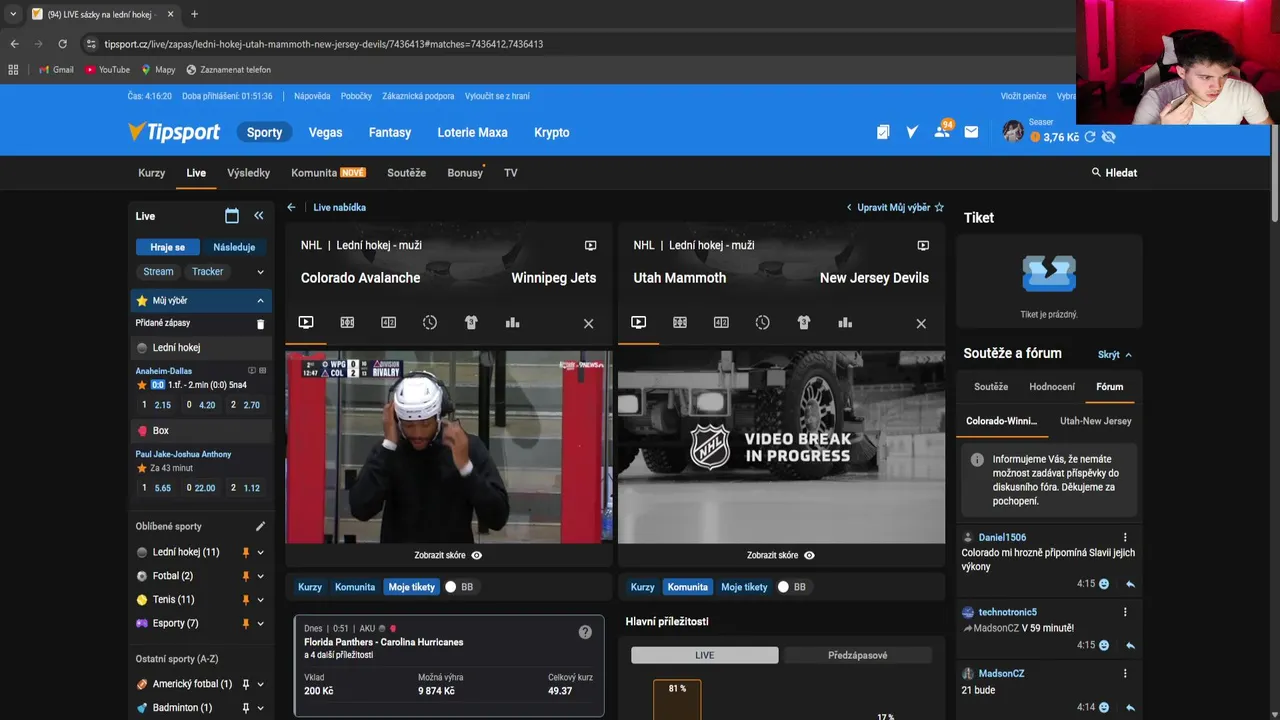Pin Americký fotbal to favorites
The height and width of the screenshot is (720, 1280).
(246, 684)
